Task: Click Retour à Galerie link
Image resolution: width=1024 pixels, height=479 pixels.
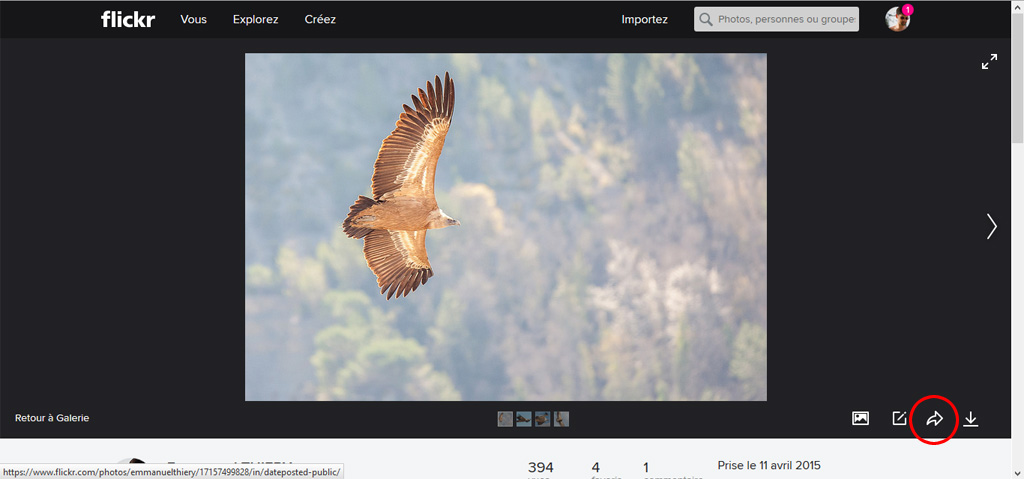Action: pos(52,418)
